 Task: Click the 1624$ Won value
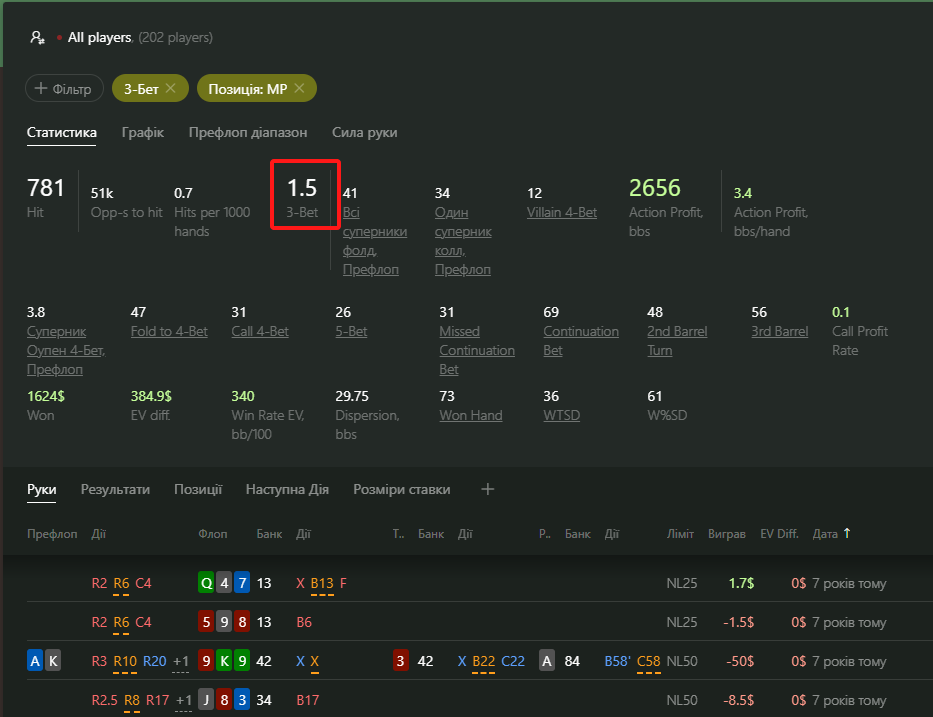46,396
